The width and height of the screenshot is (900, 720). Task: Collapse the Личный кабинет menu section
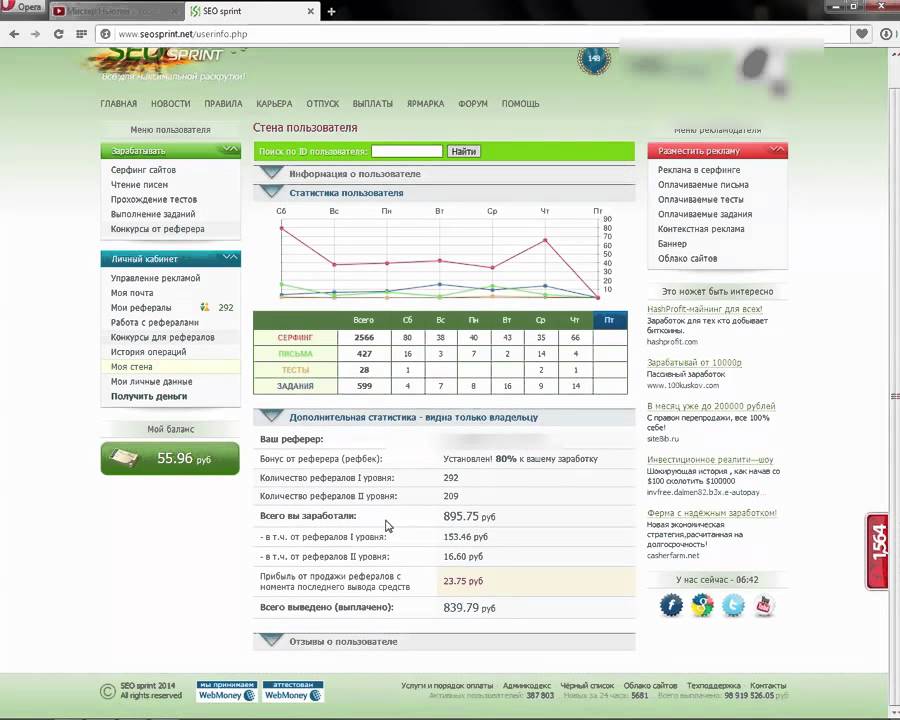tap(230, 258)
